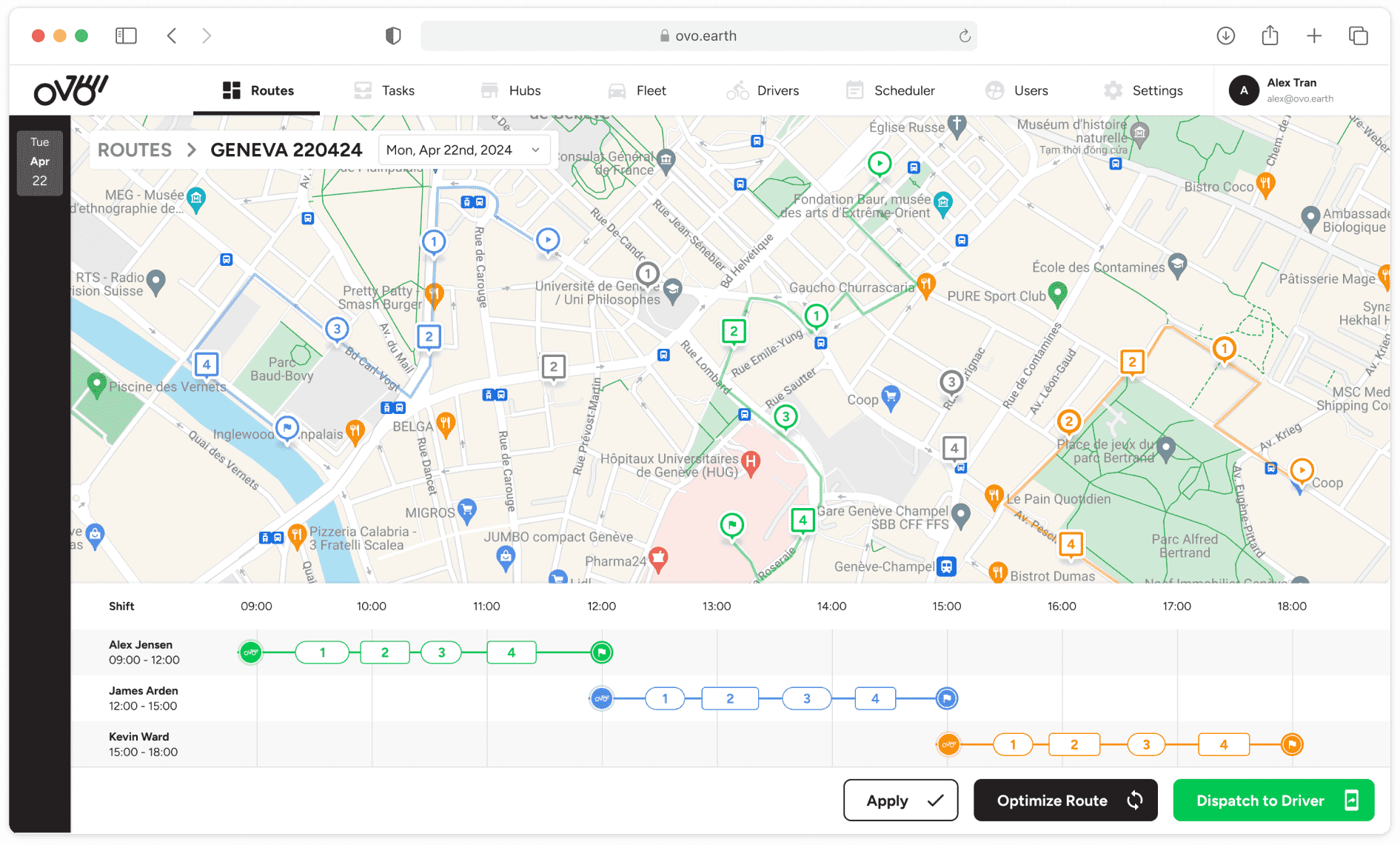This screenshot has height=845, width=1400.
Task: Click Alex Jensen's green finish flag marker
Action: coord(602,652)
